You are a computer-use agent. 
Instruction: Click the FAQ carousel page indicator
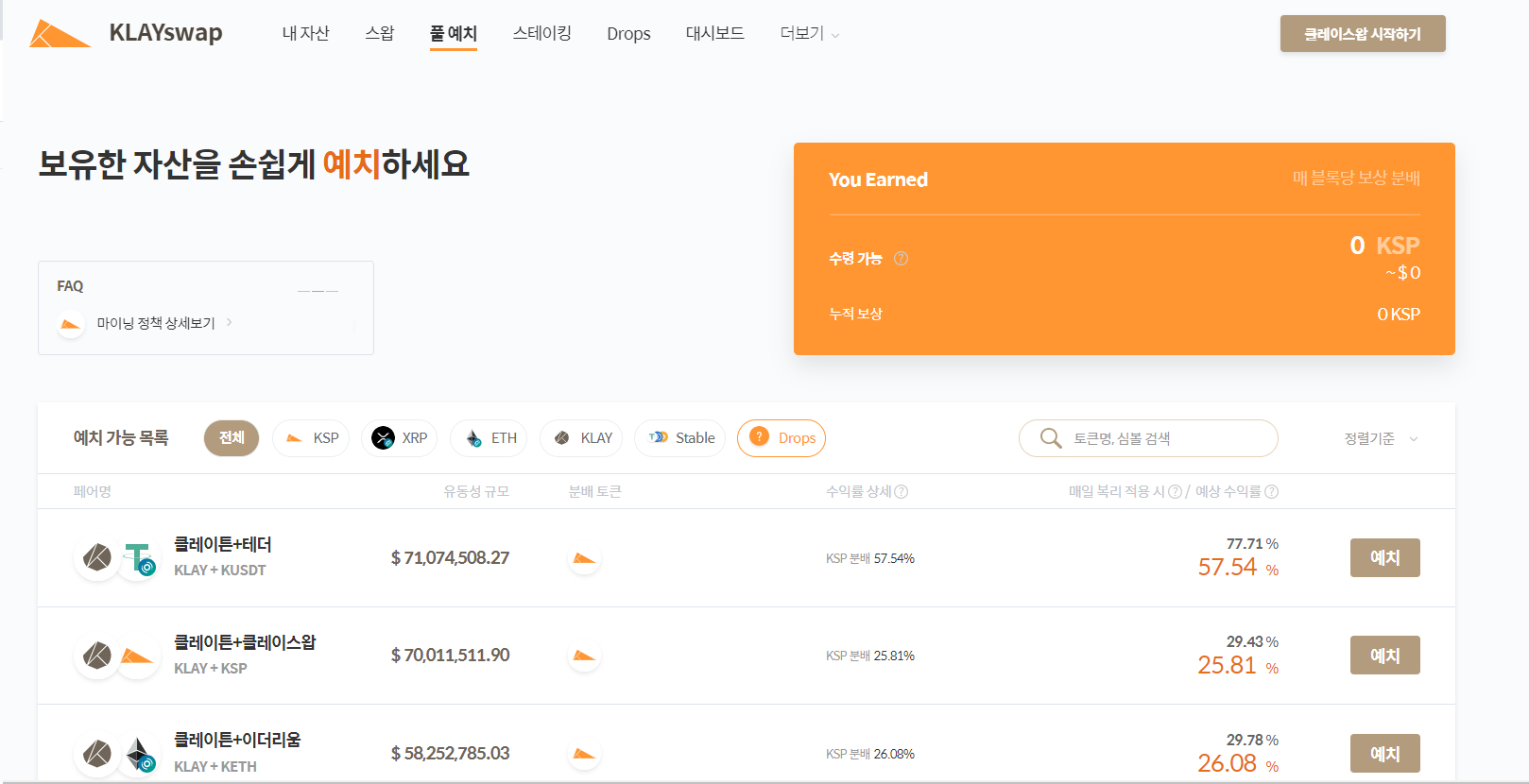[318, 291]
